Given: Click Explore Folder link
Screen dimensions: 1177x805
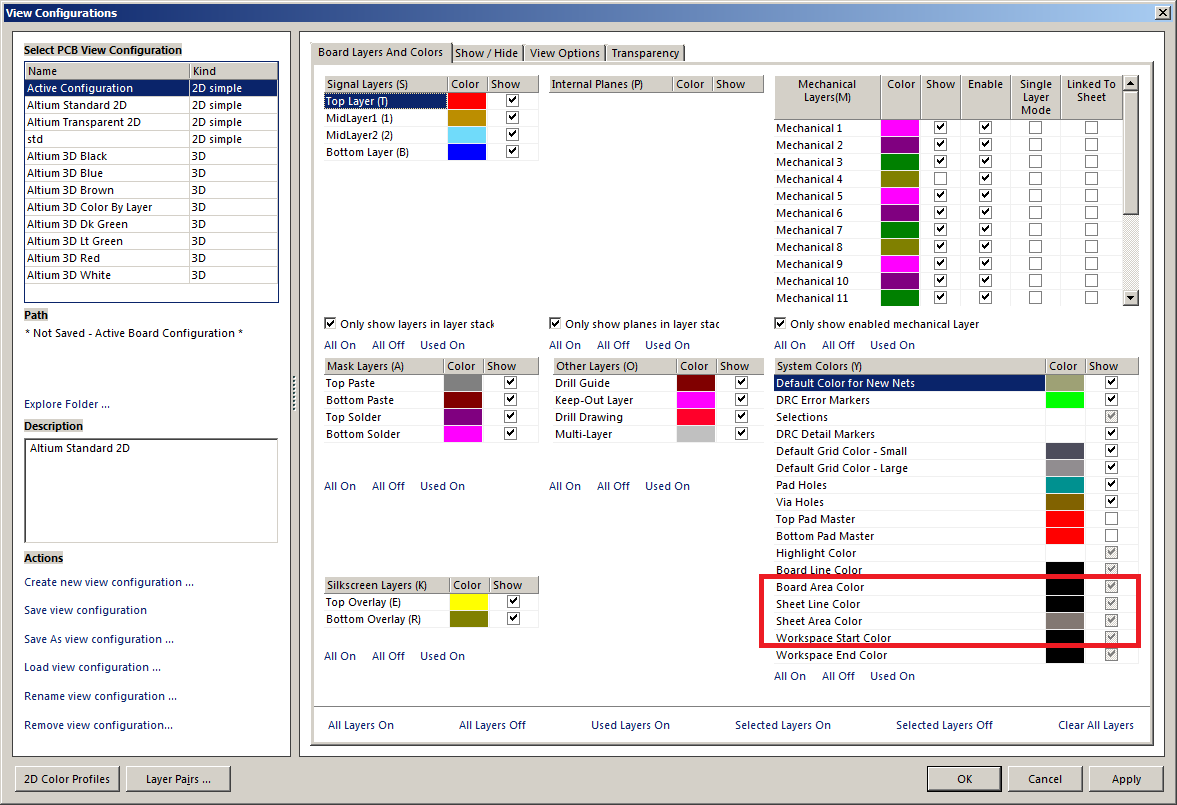Looking at the screenshot, I should tap(67, 404).
